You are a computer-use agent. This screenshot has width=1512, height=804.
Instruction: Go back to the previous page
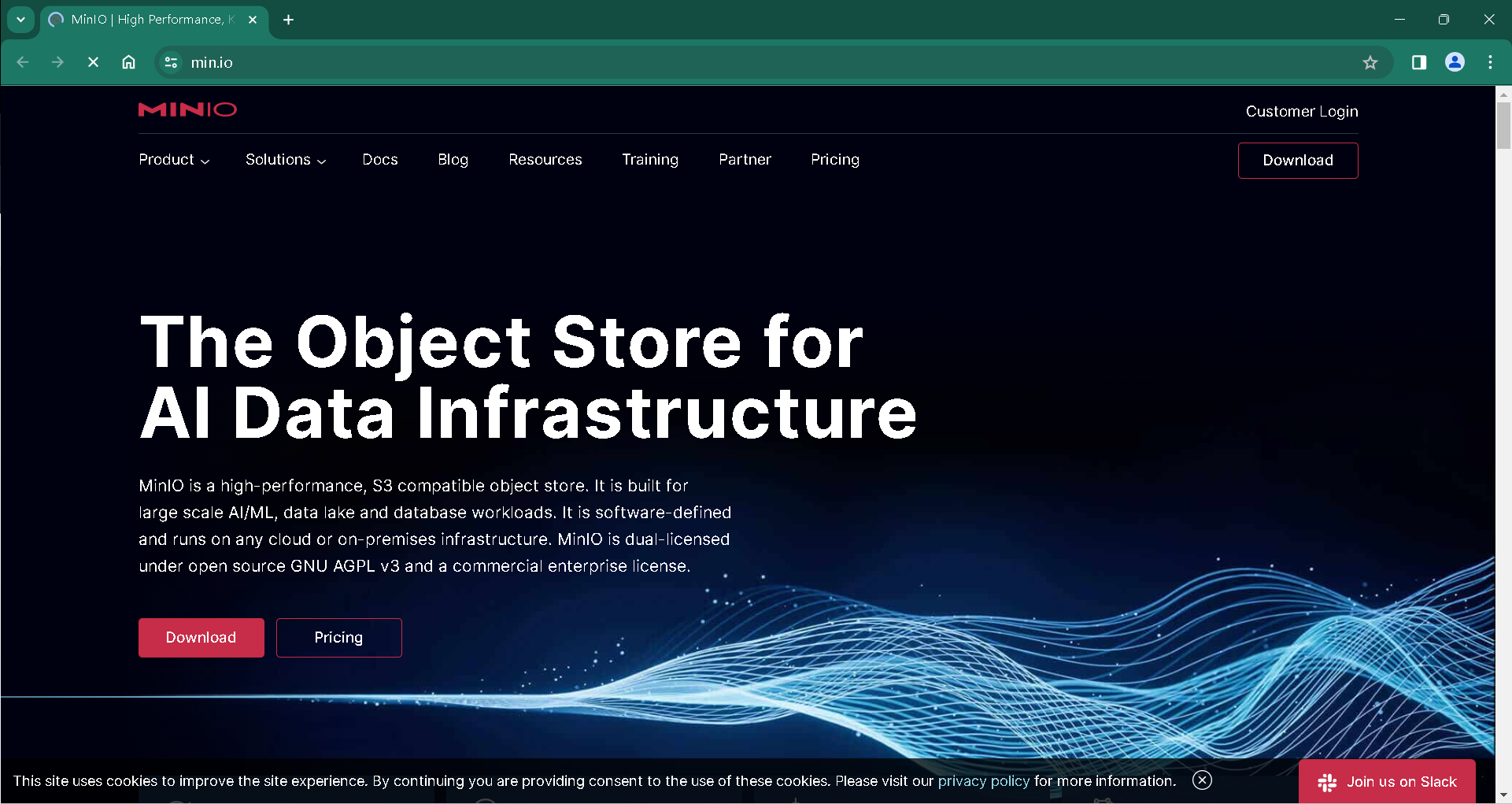coord(23,62)
